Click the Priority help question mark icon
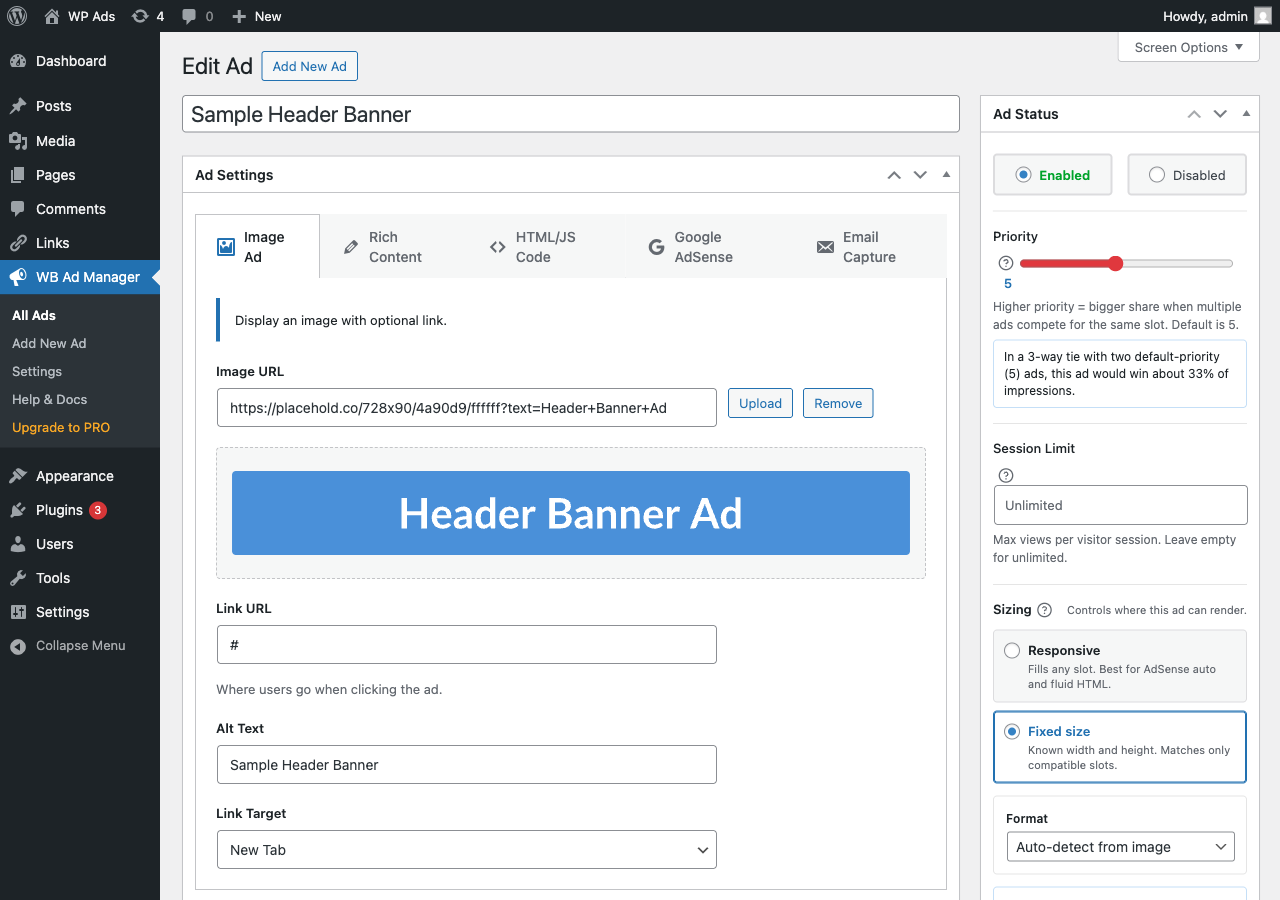Viewport: 1280px width, 900px height. click(x=1005, y=263)
